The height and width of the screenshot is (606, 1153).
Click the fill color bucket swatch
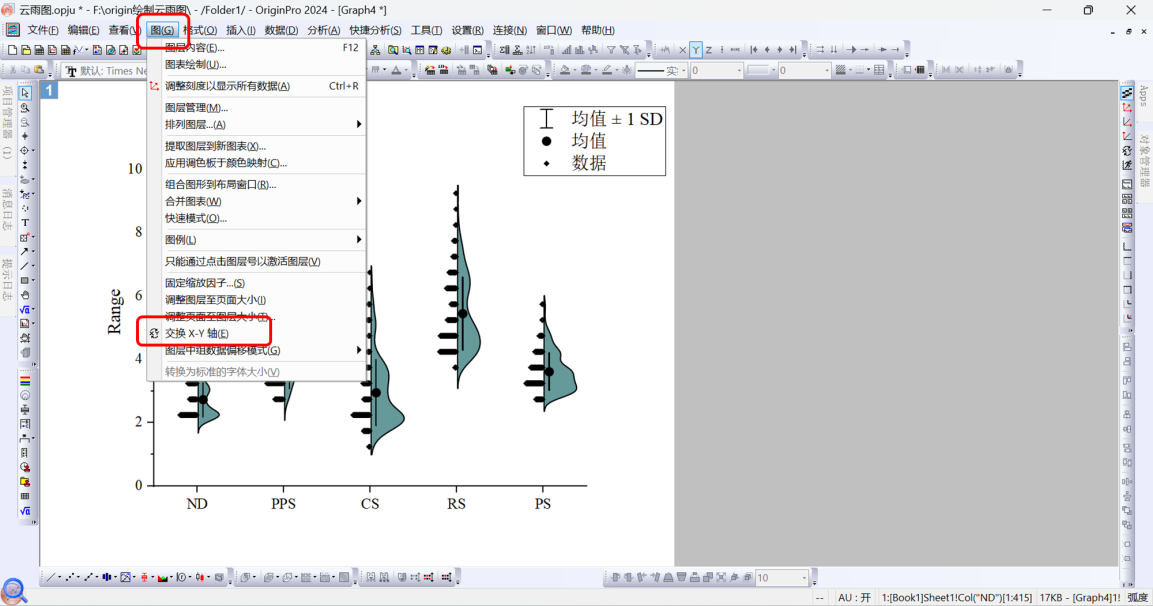tap(565, 70)
